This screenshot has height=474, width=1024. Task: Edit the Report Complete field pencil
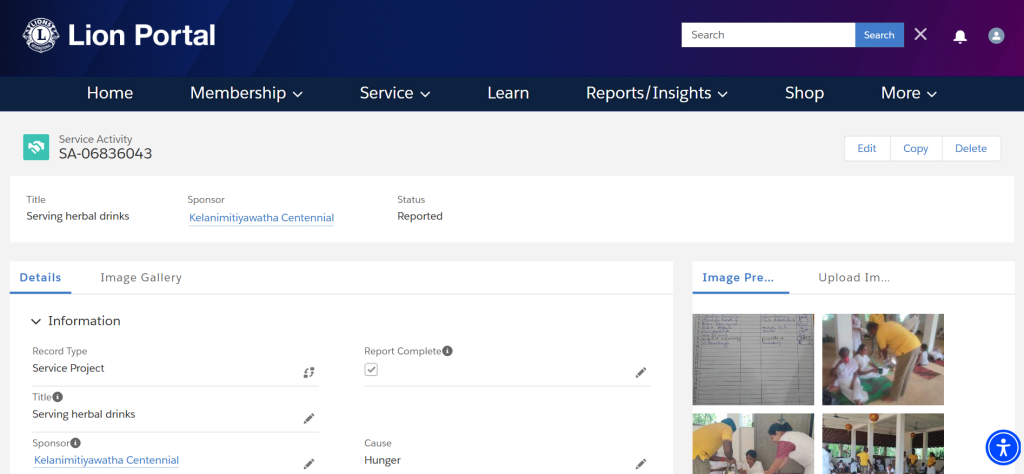(x=641, y=372)
